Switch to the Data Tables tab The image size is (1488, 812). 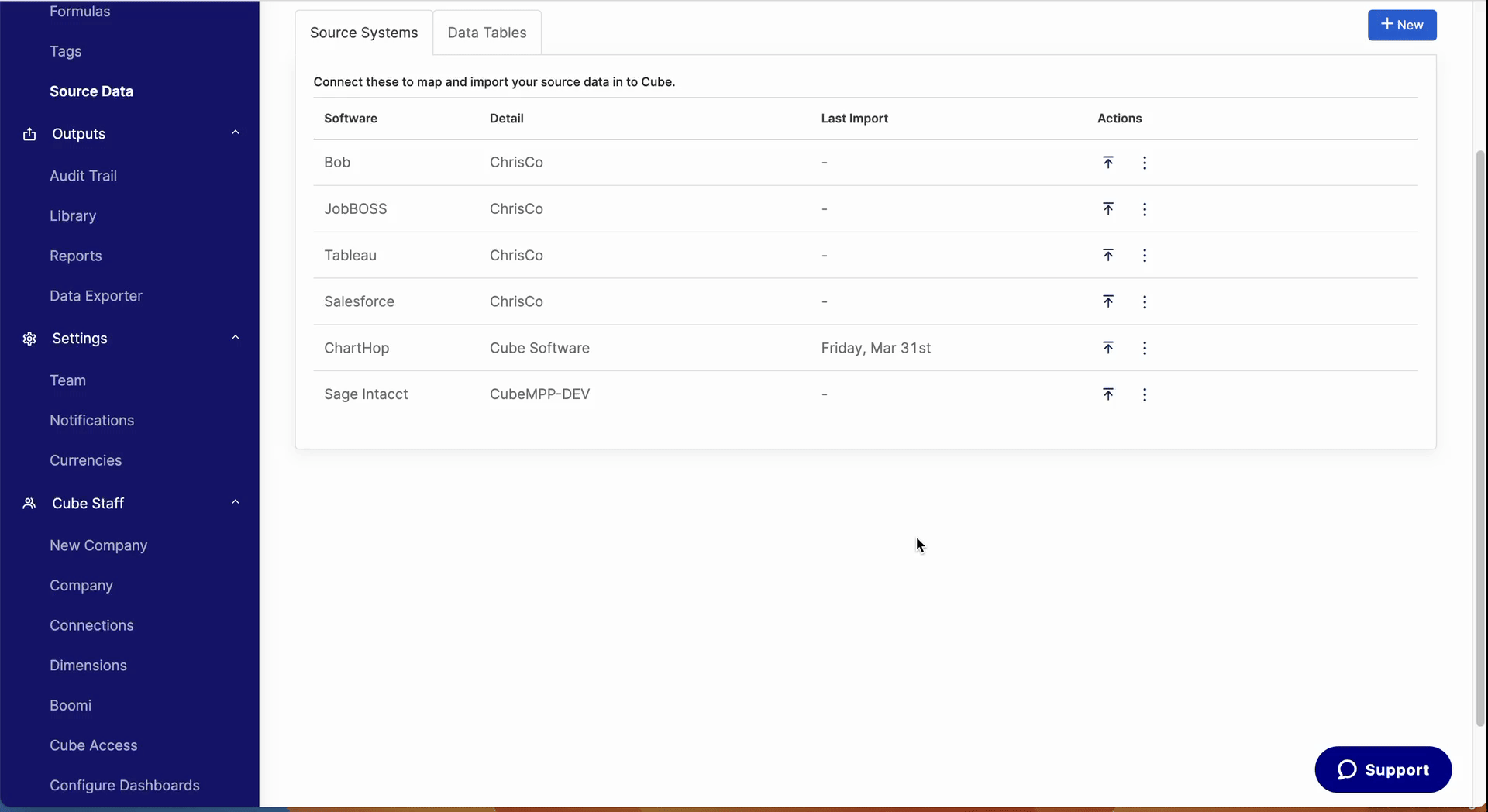tap(487, 33)
